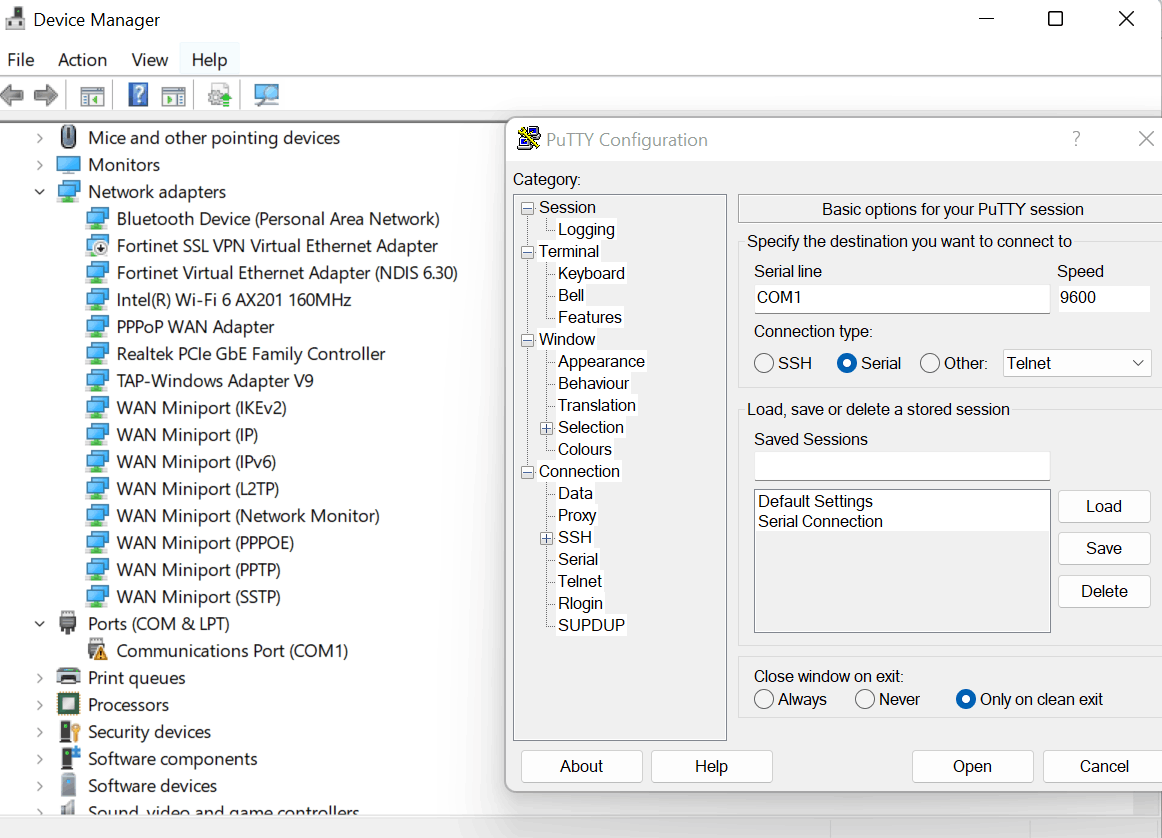Collapse the Network adapters chevron

(39, 192)
